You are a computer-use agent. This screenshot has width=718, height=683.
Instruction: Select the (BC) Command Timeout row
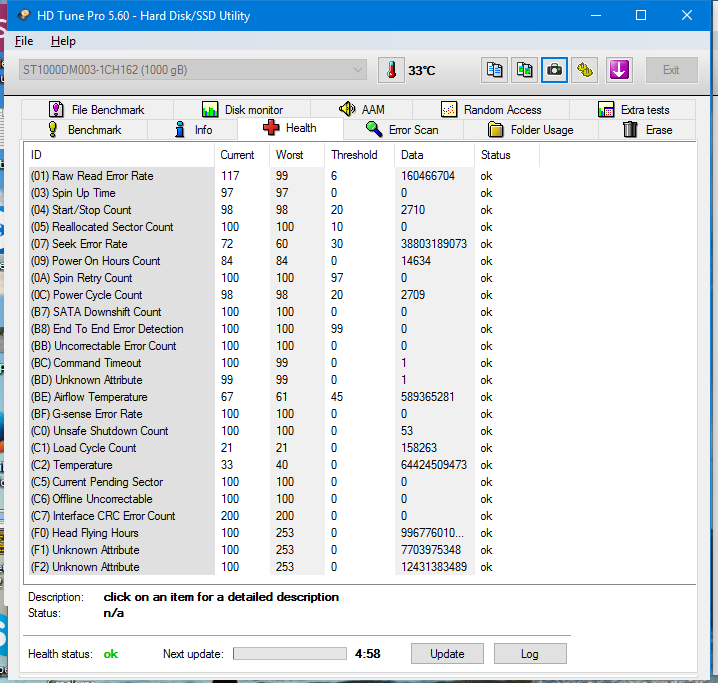coord(284,363)
